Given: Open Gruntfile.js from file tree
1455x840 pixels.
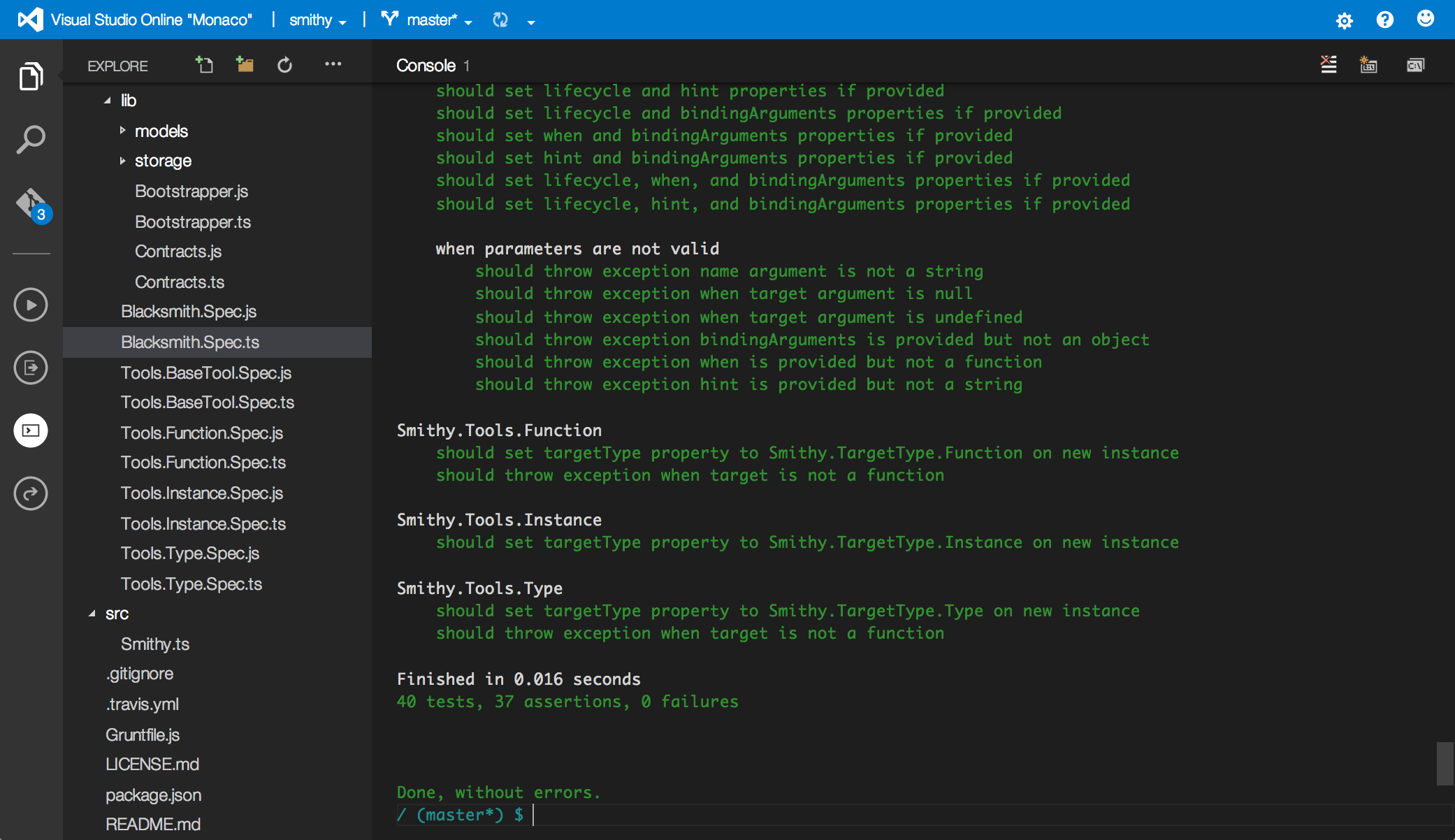Looking at the screenshot, I should [x=143, y=734].
